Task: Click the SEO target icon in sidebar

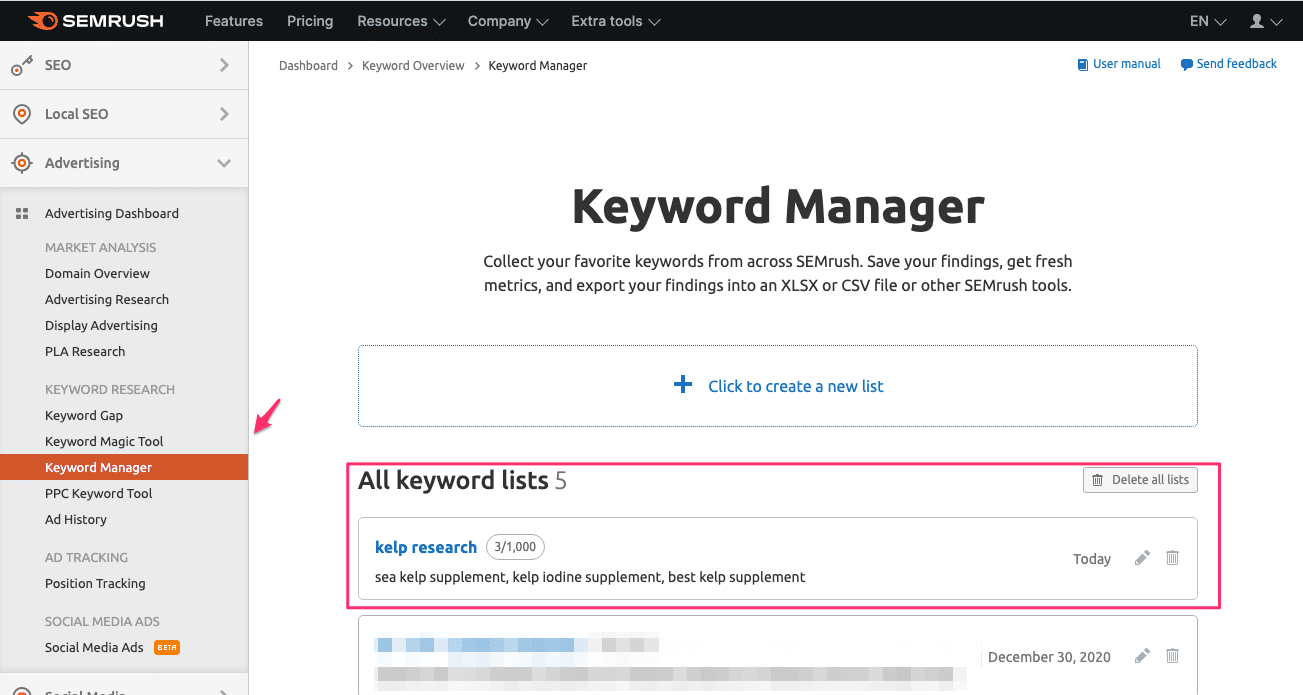Action: pos(22,65)
